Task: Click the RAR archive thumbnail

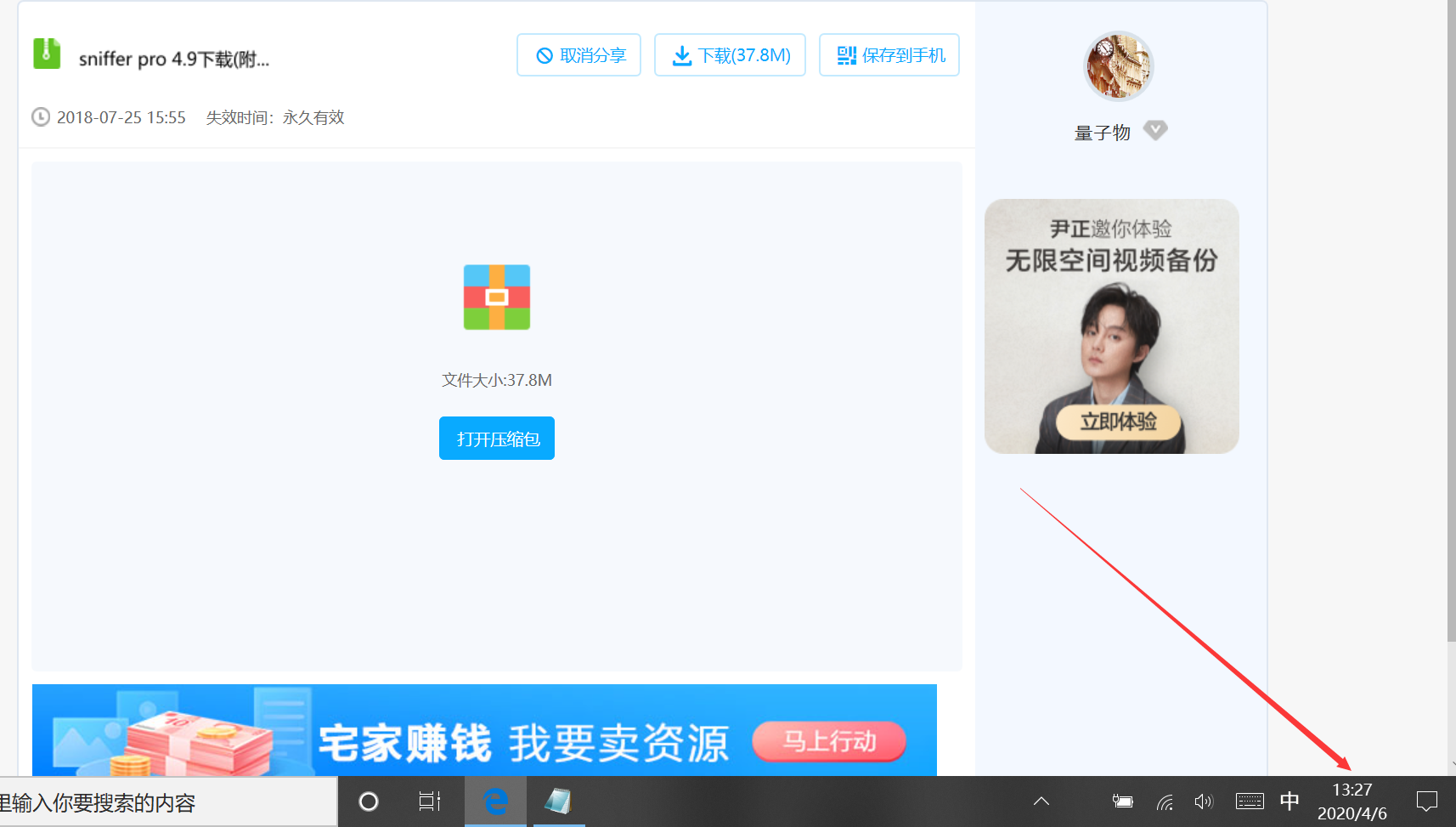Action: pos(496,297)
